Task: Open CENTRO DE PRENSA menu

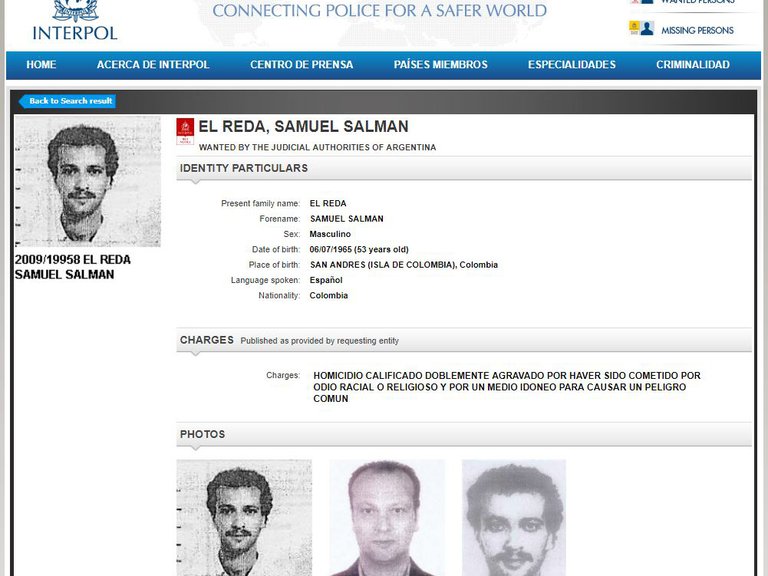Action: coord(301,65)
